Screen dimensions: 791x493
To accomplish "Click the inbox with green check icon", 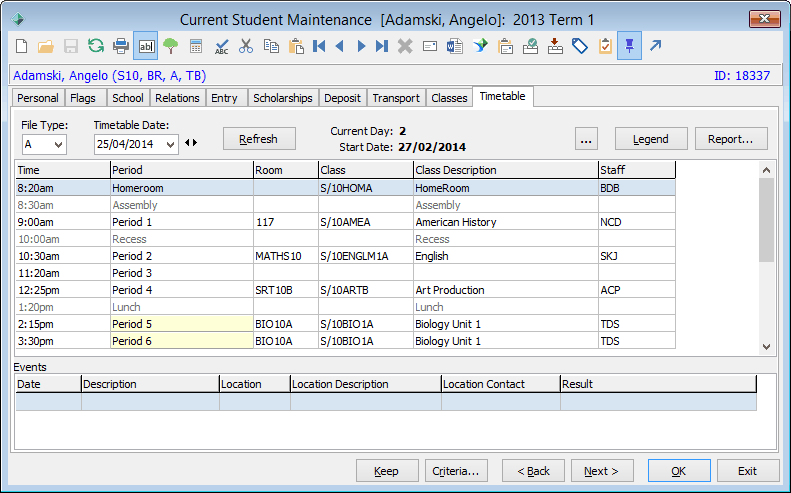I will click(530, 46).
